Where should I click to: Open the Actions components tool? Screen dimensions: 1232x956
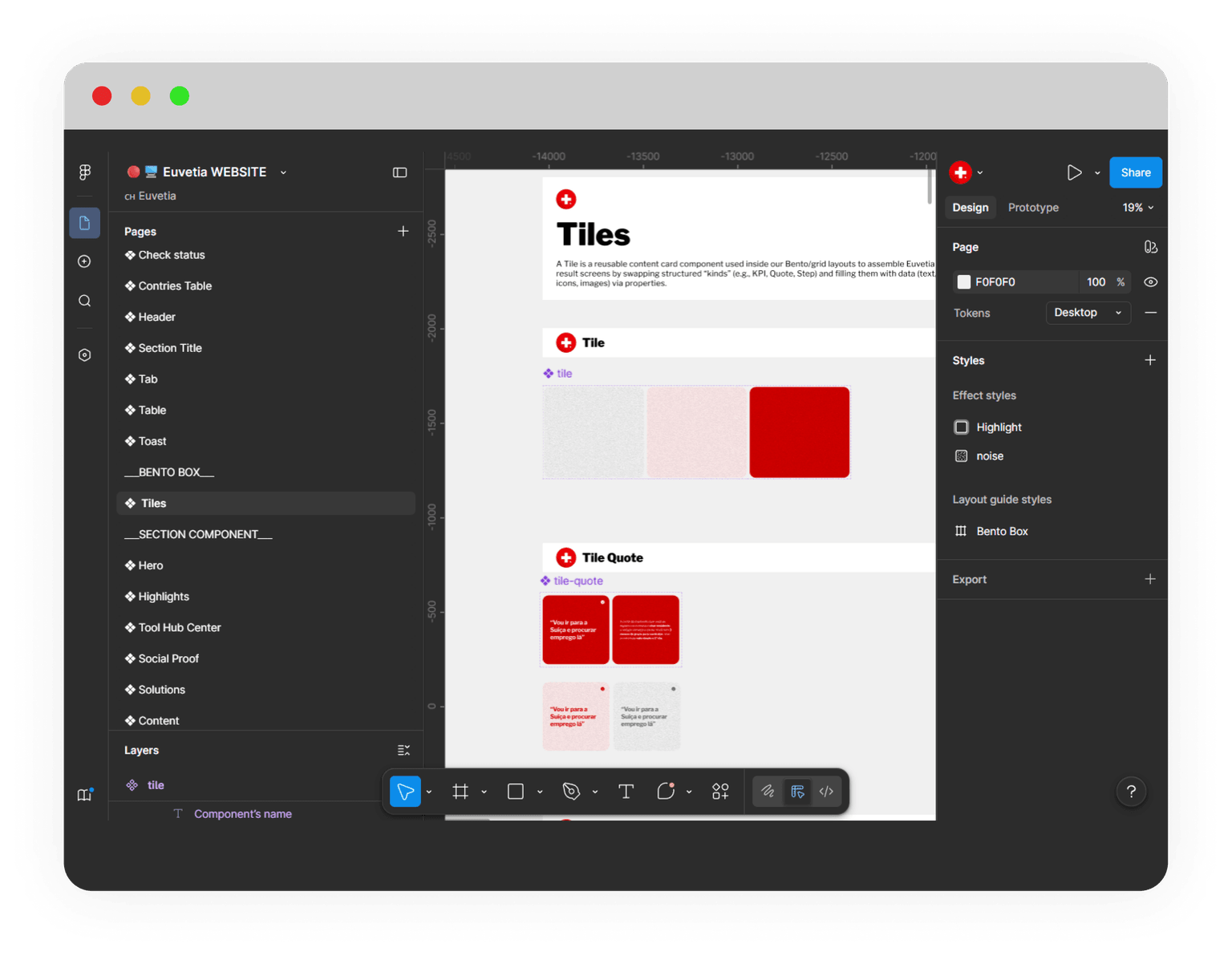tap(720, 792)
